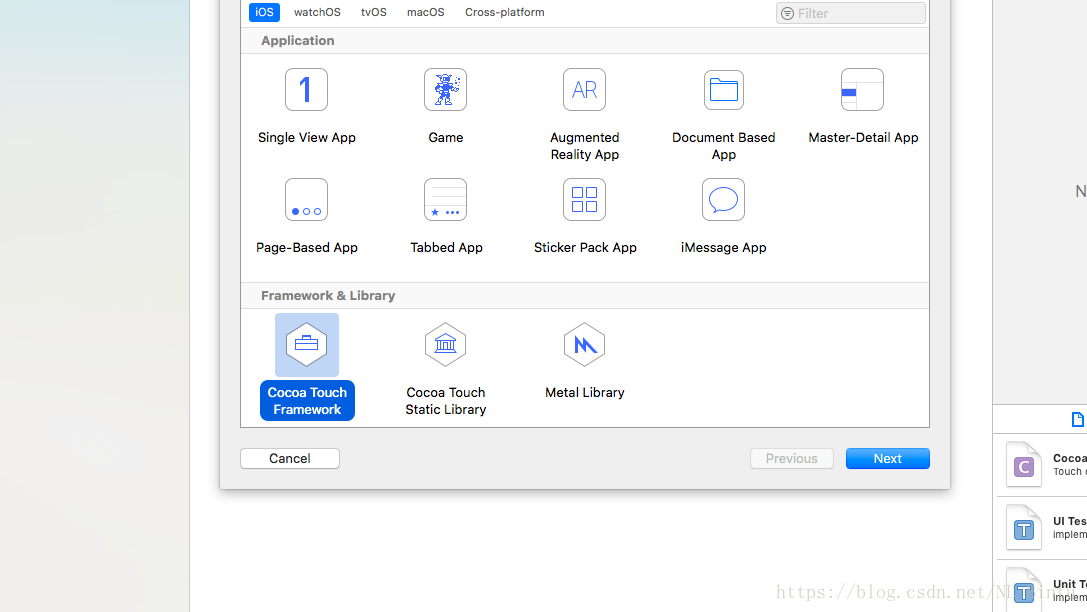
Task: Click the "Cocoa Touch Static Library" label
Action: pos(446,401)
